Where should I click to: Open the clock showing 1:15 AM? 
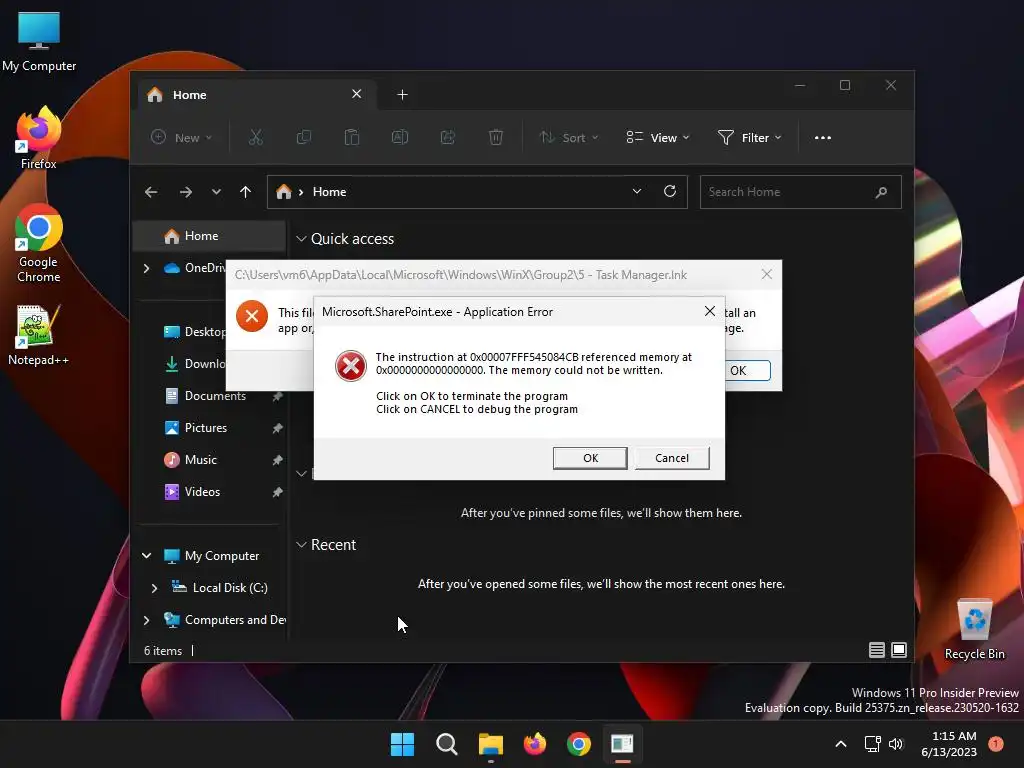coord(949,744)
